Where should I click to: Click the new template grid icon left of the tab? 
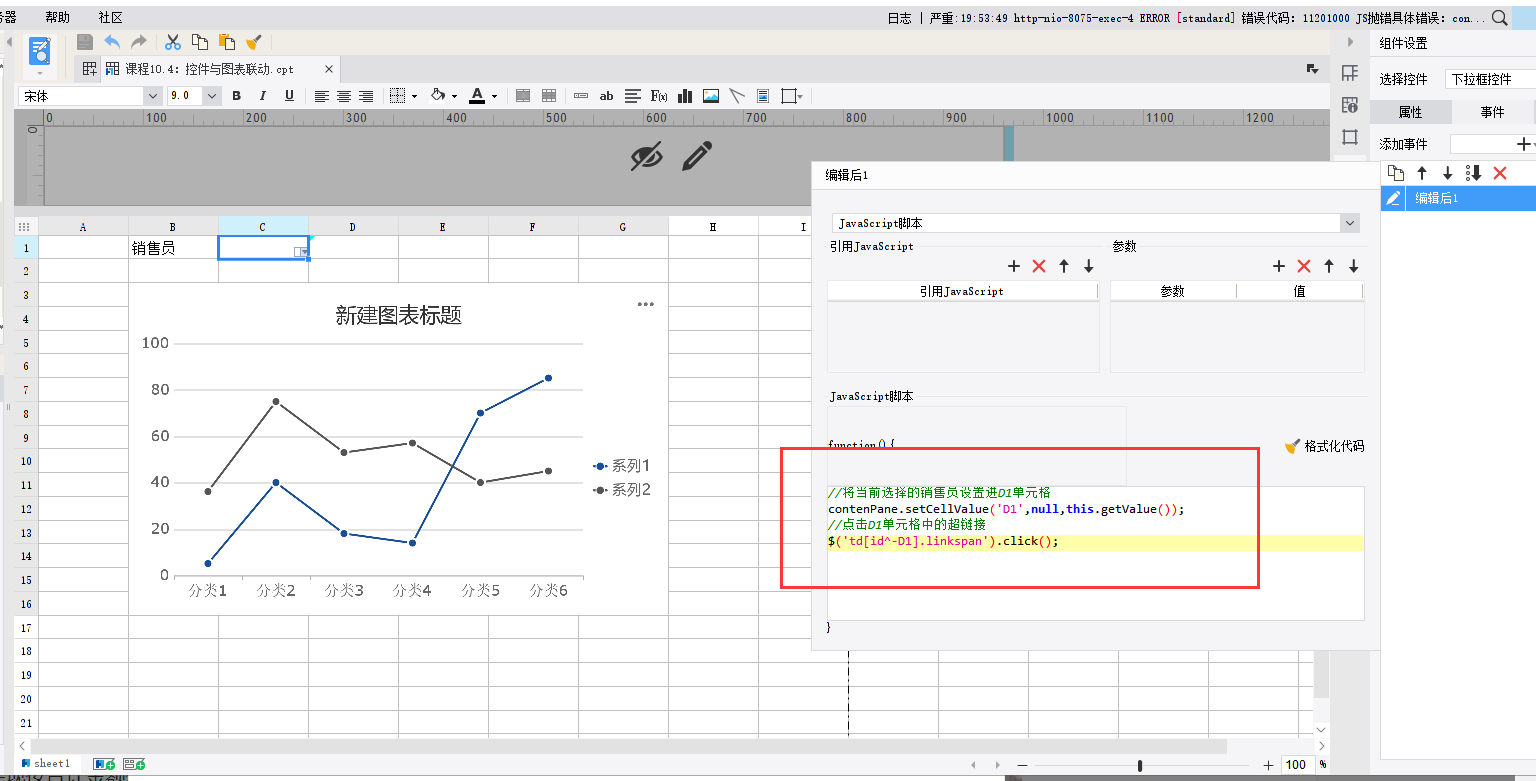coord(90,69)
